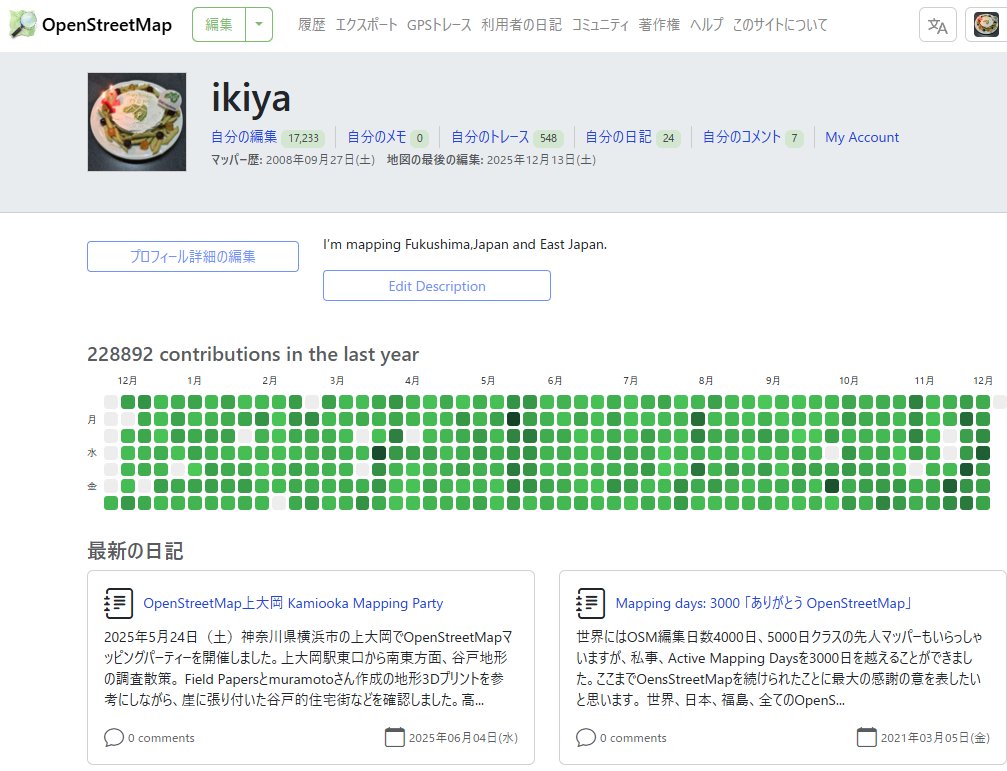1007x771 pixels.
Task: Click the Edit Description button
Action: pyautogui.click(x=437, y=286)
